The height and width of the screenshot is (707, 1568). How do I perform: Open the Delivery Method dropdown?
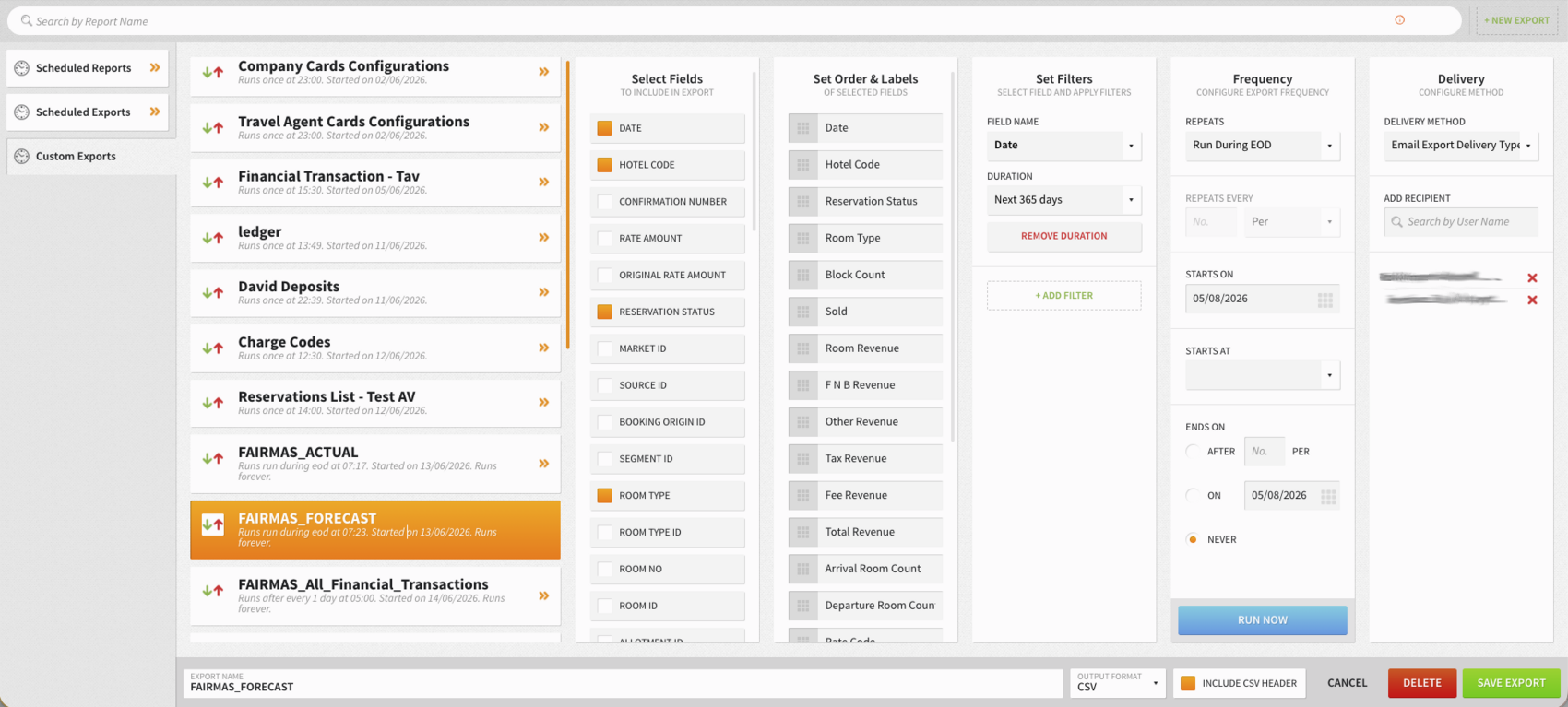coord(1461,146)
